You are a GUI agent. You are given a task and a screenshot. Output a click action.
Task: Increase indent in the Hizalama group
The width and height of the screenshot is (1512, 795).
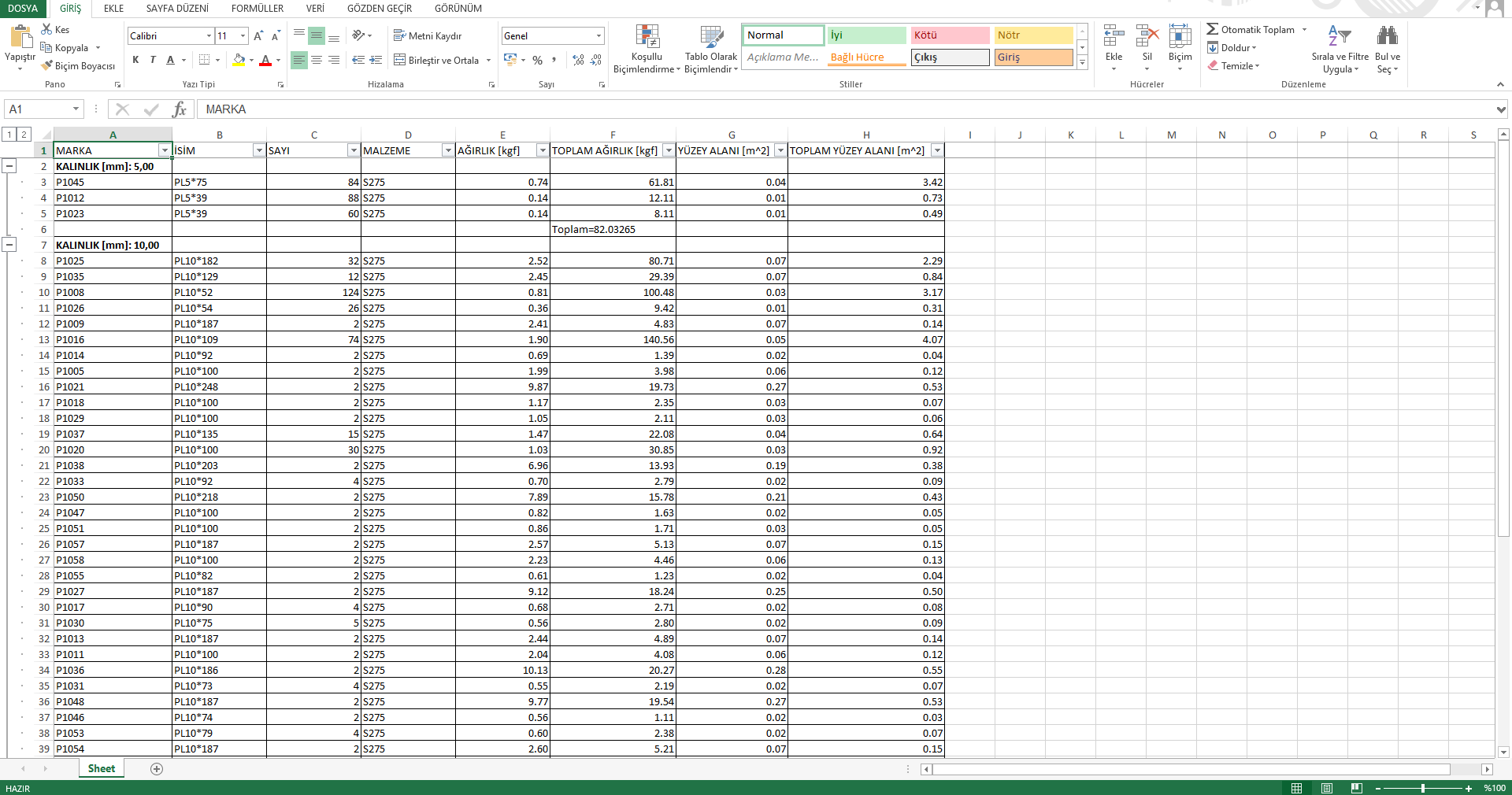(376, 60)
